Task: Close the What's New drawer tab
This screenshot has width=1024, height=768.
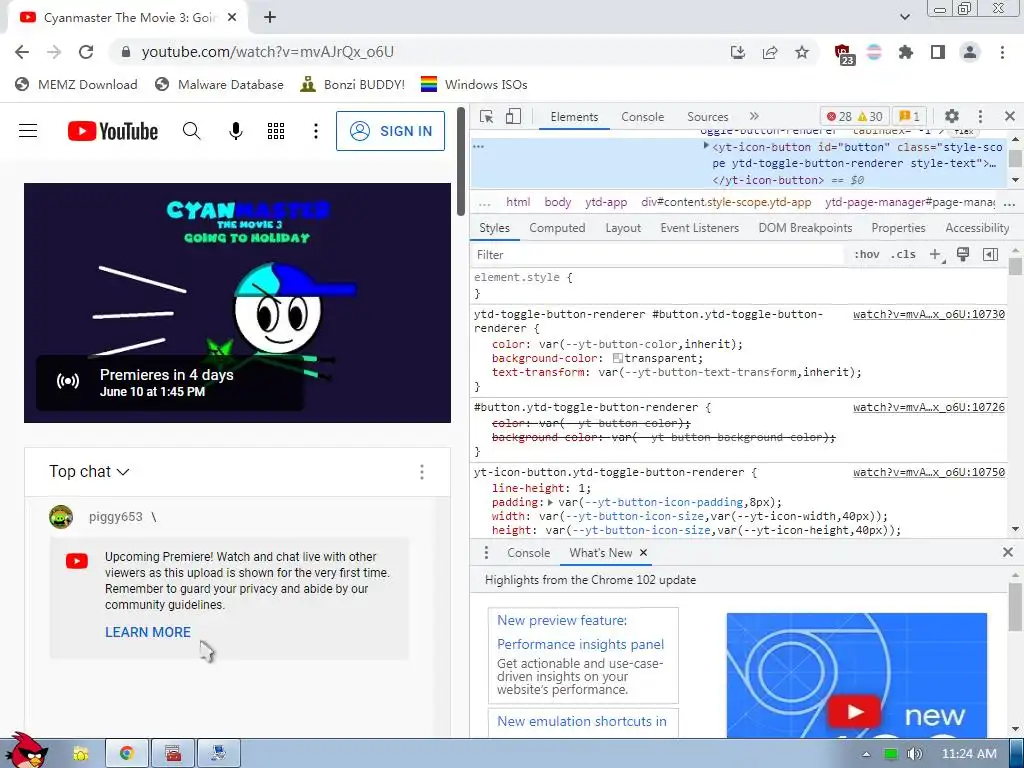Action: click(x=644, y=553)
